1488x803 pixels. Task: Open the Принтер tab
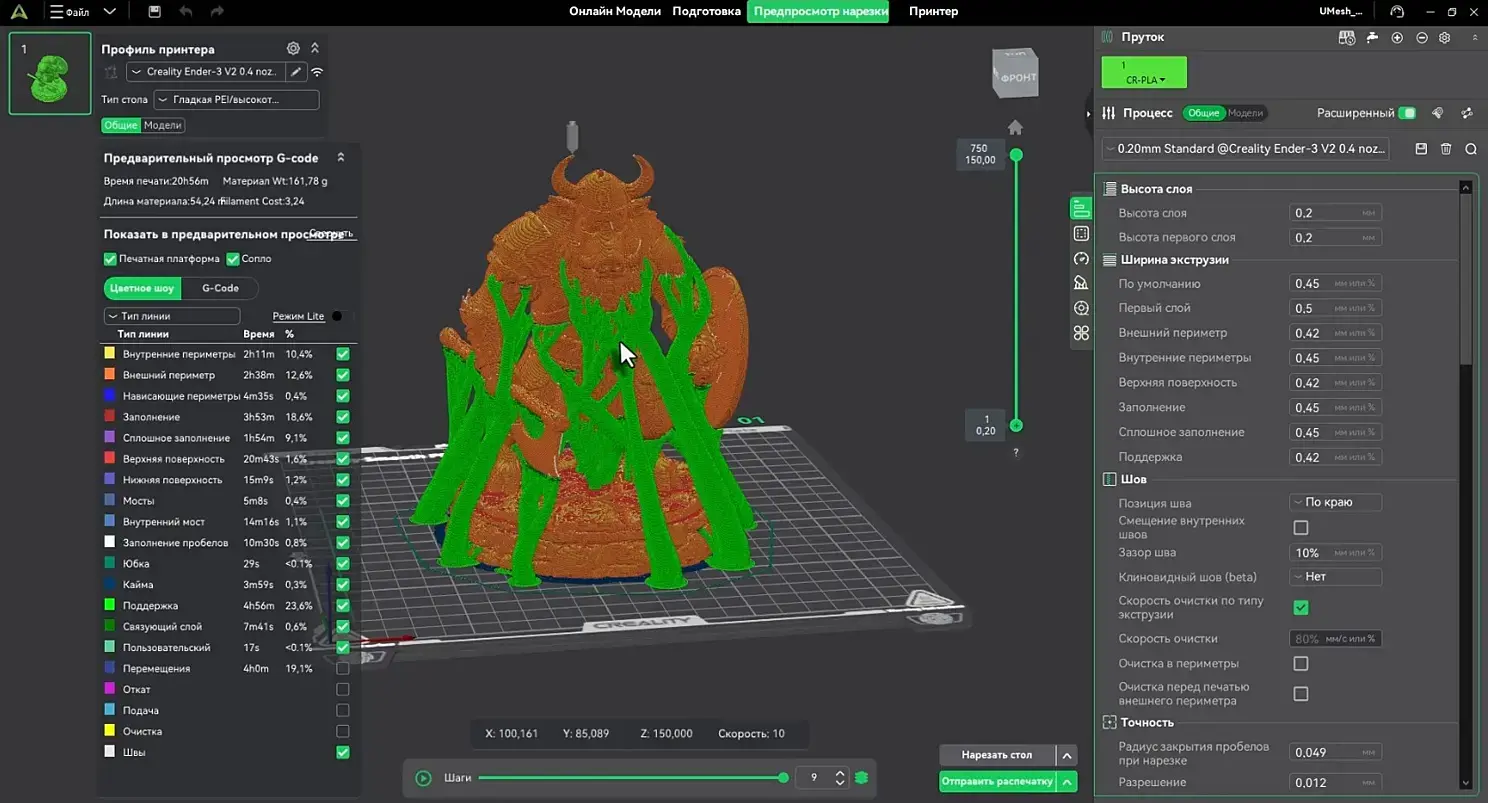click(x=933, y=12)
